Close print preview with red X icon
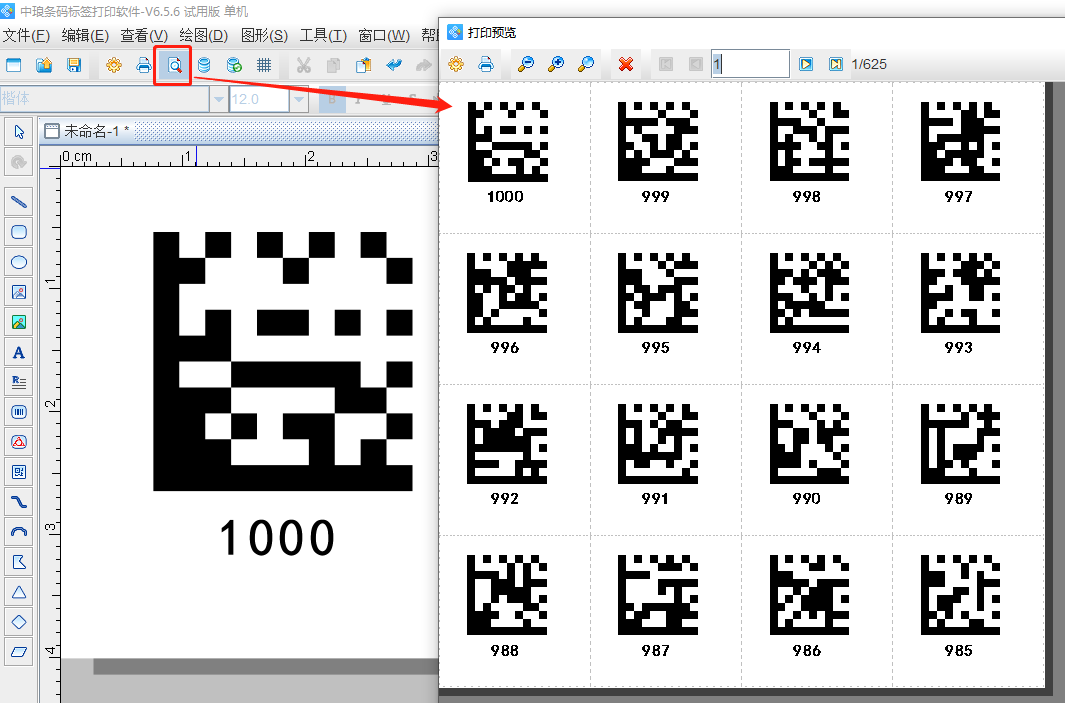The height and width of the screenshot is (703, 1065). 626,65
